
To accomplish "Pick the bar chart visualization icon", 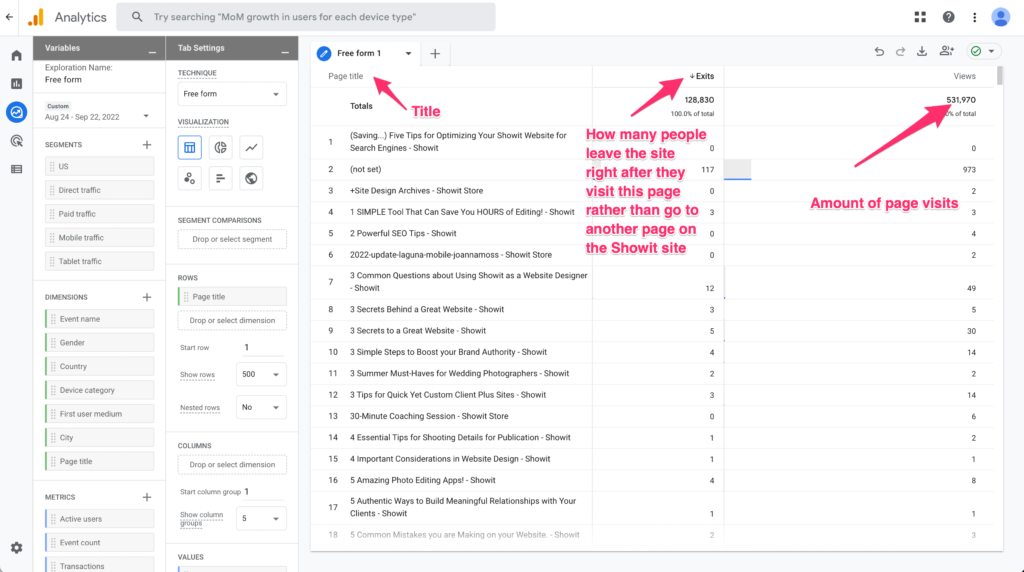I will coord(221,178).
